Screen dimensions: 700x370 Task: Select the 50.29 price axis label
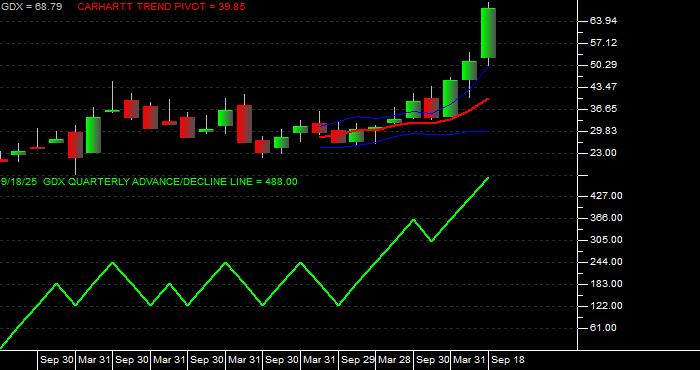[603, 65]
